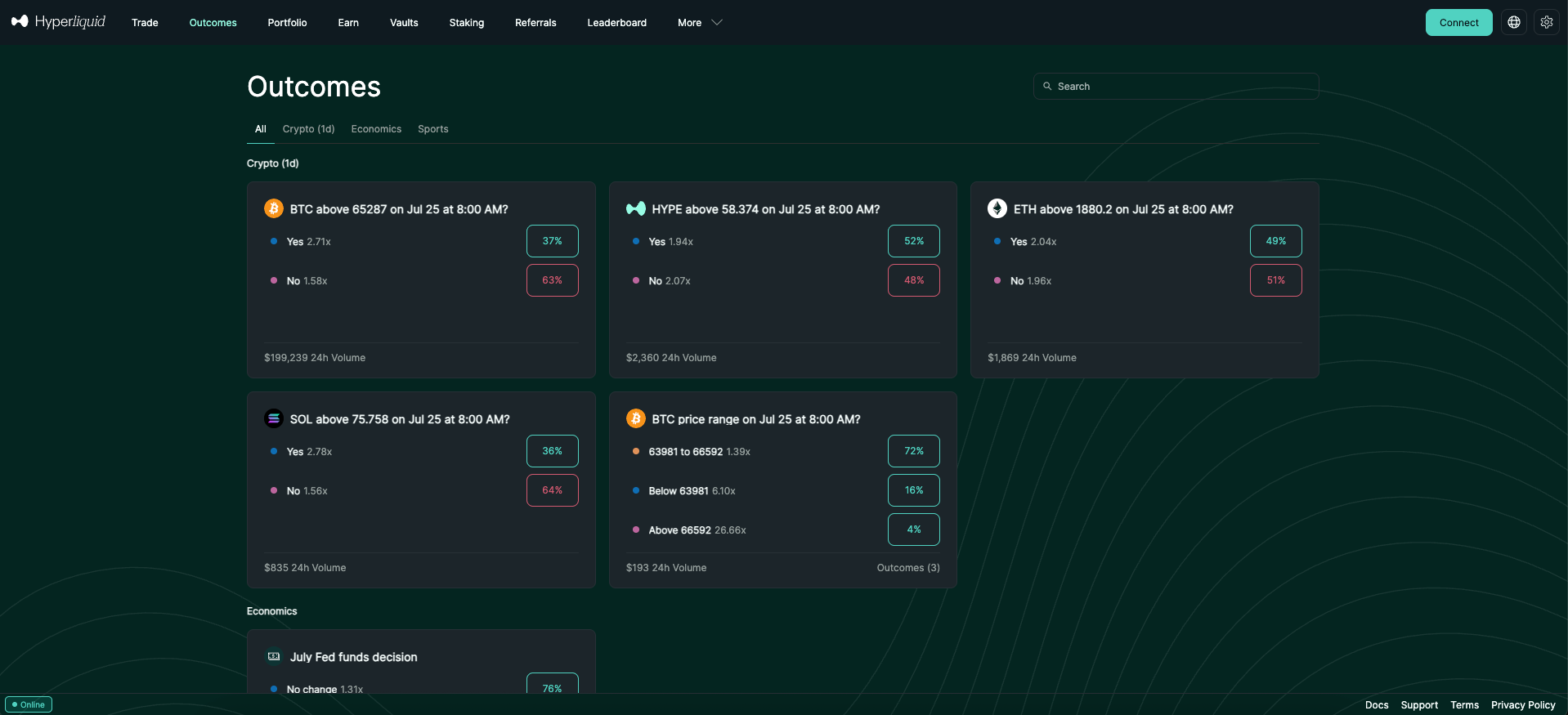This screenshot has width=1568, height=715.
Task: Open the Terms footer link
Action: (1464, 705)
